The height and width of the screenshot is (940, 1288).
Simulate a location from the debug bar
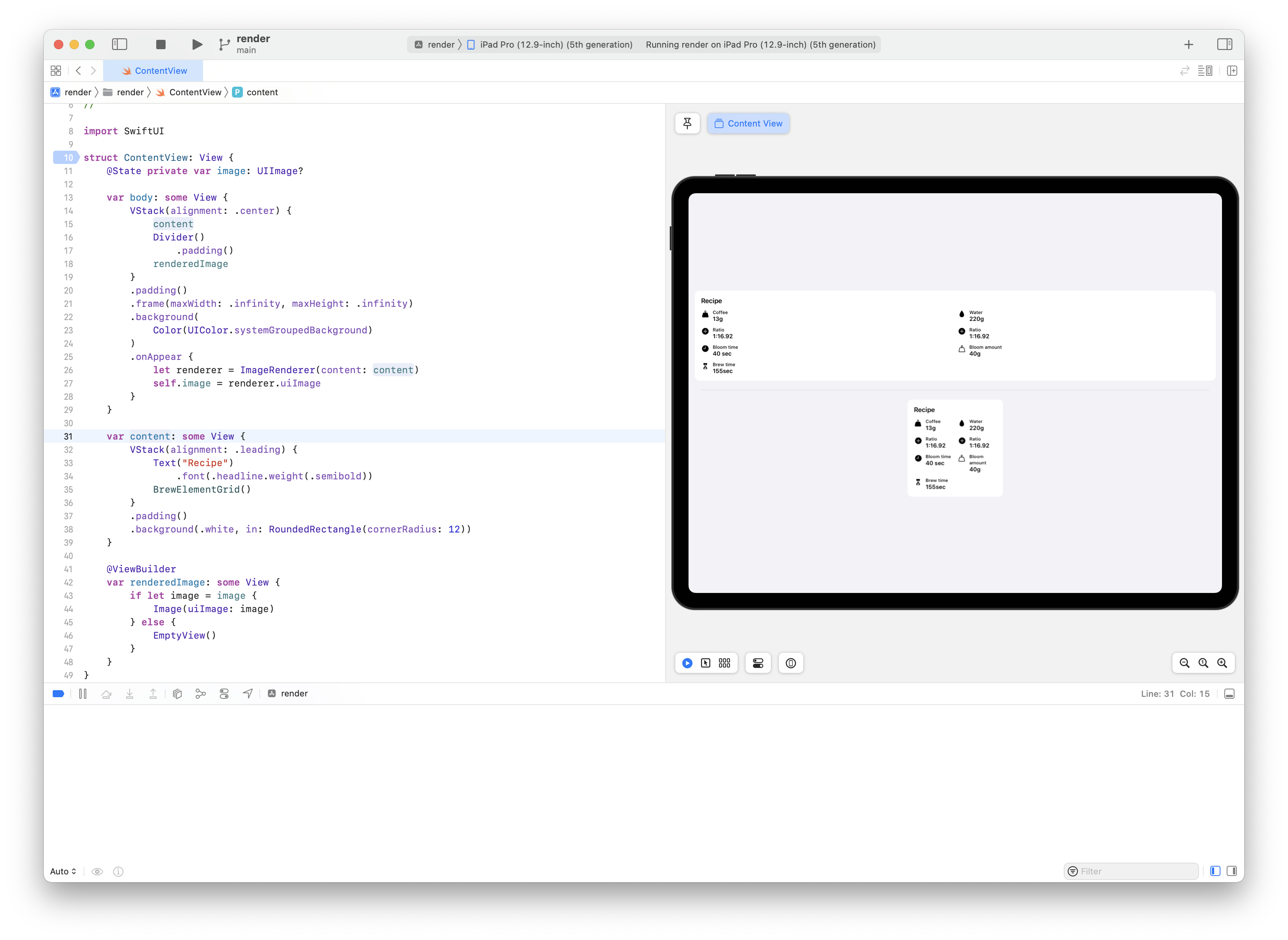click(247, 694)
